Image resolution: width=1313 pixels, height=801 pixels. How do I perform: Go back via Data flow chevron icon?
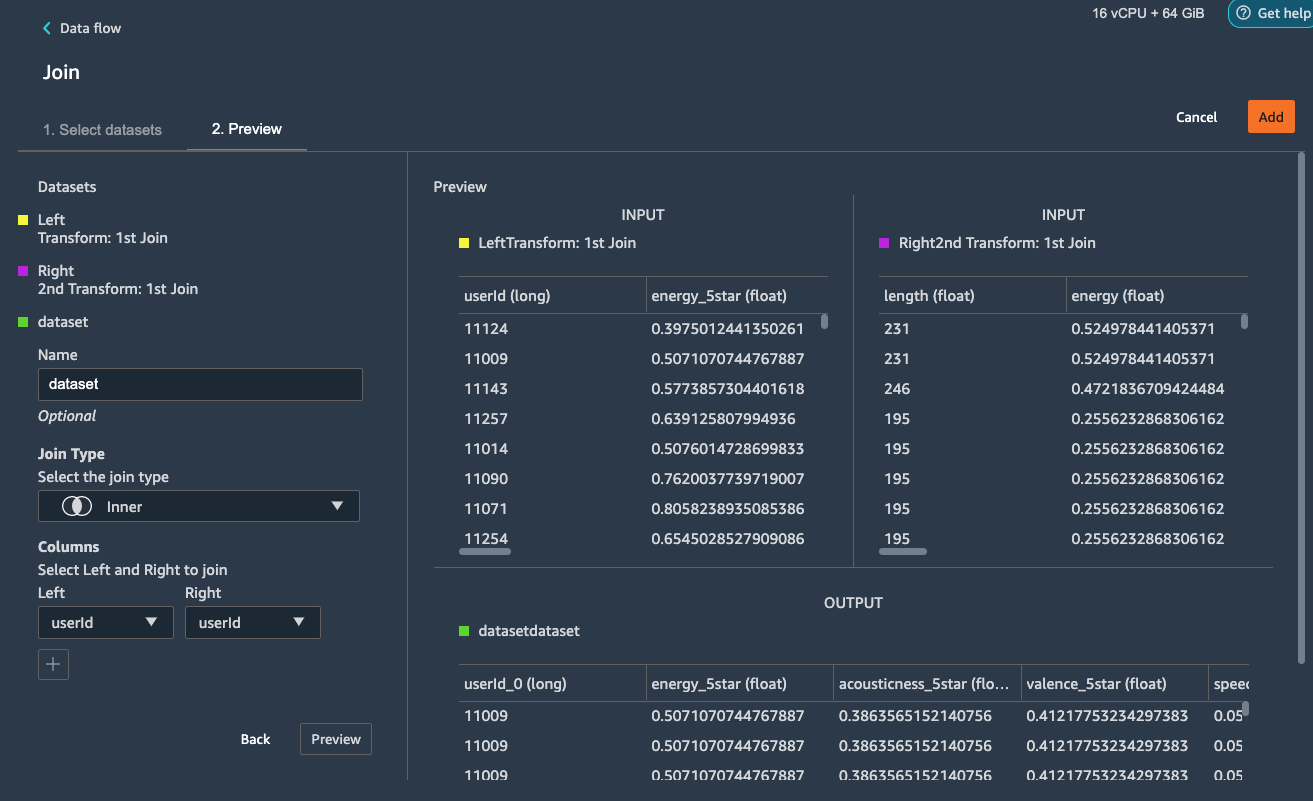click(46, 28)
